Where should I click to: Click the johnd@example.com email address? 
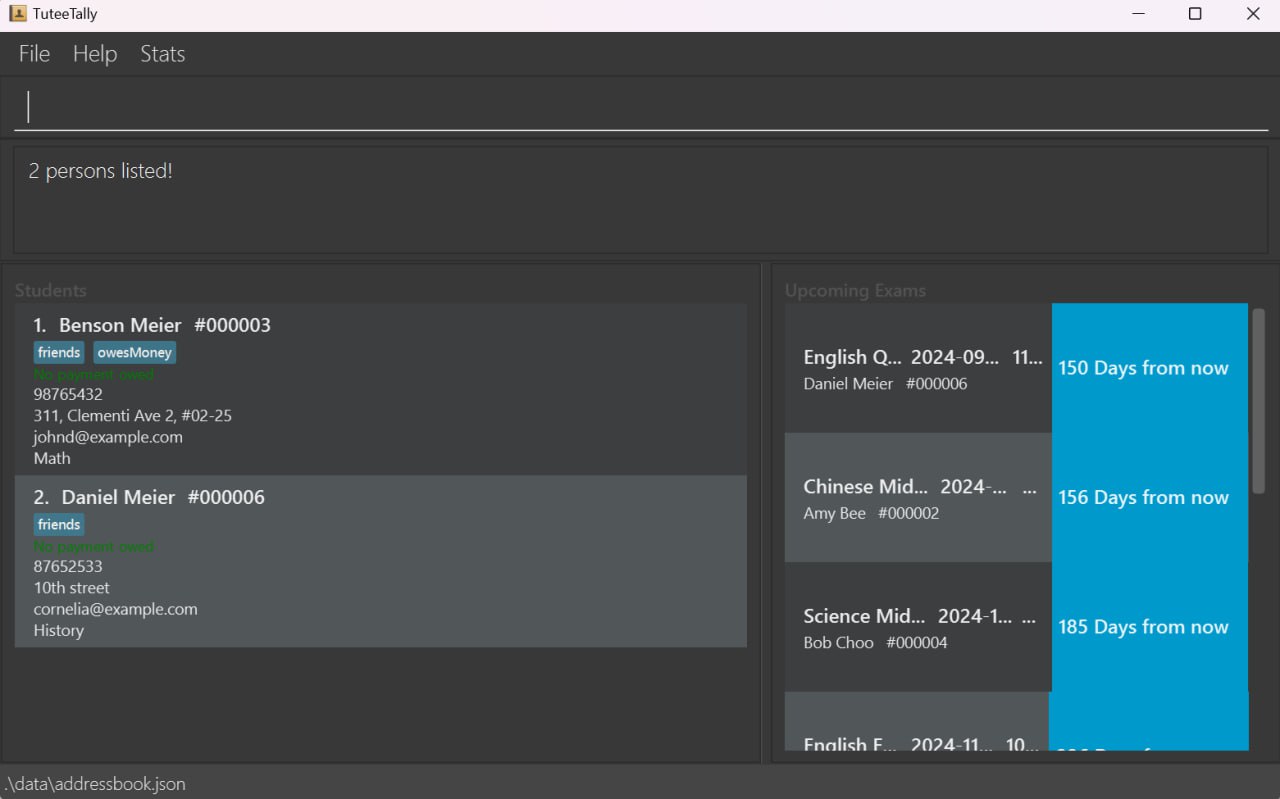(x=108, y=437)
